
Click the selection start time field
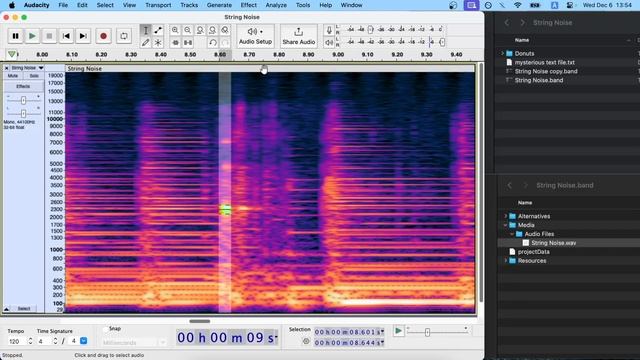[349, 332]
